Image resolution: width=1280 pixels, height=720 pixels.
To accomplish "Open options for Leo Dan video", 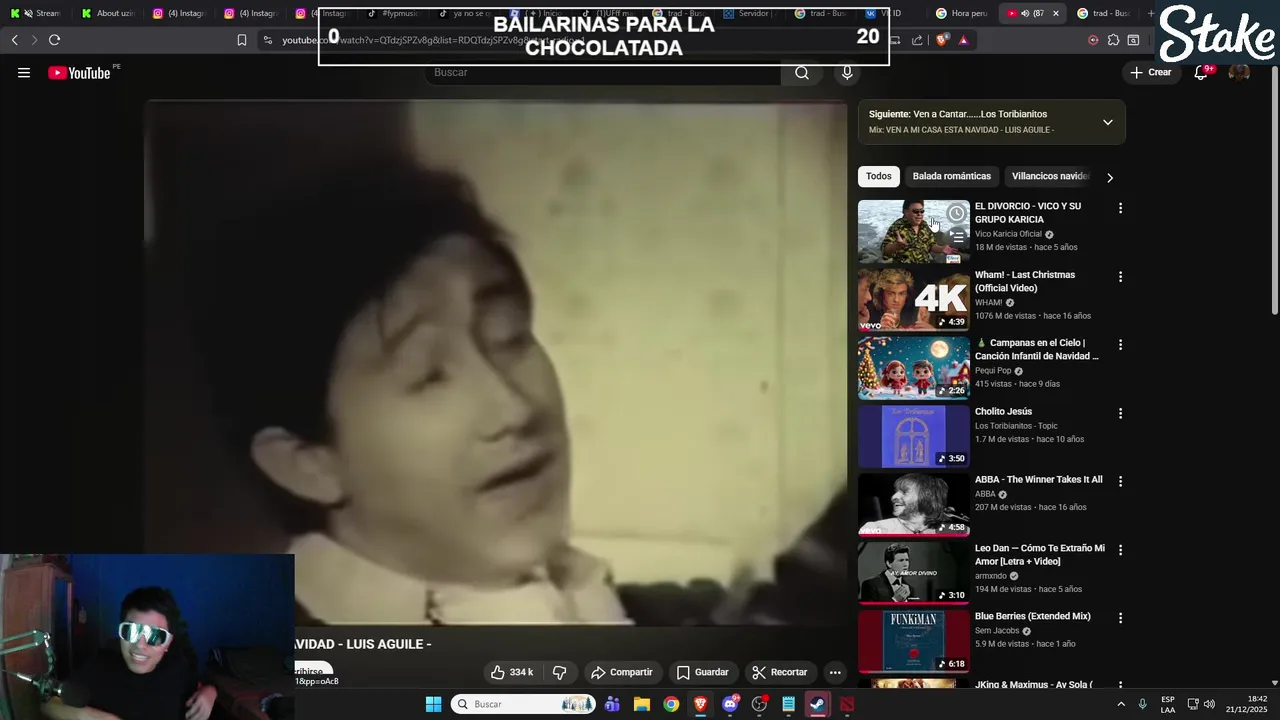I will click(x=1120, y=550).
